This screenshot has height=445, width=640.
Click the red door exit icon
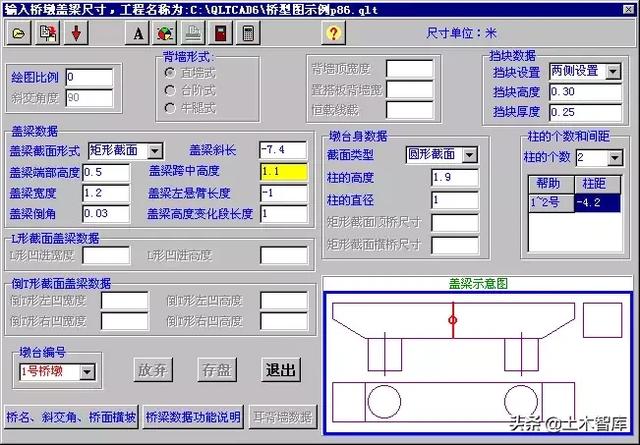(219, 32)
